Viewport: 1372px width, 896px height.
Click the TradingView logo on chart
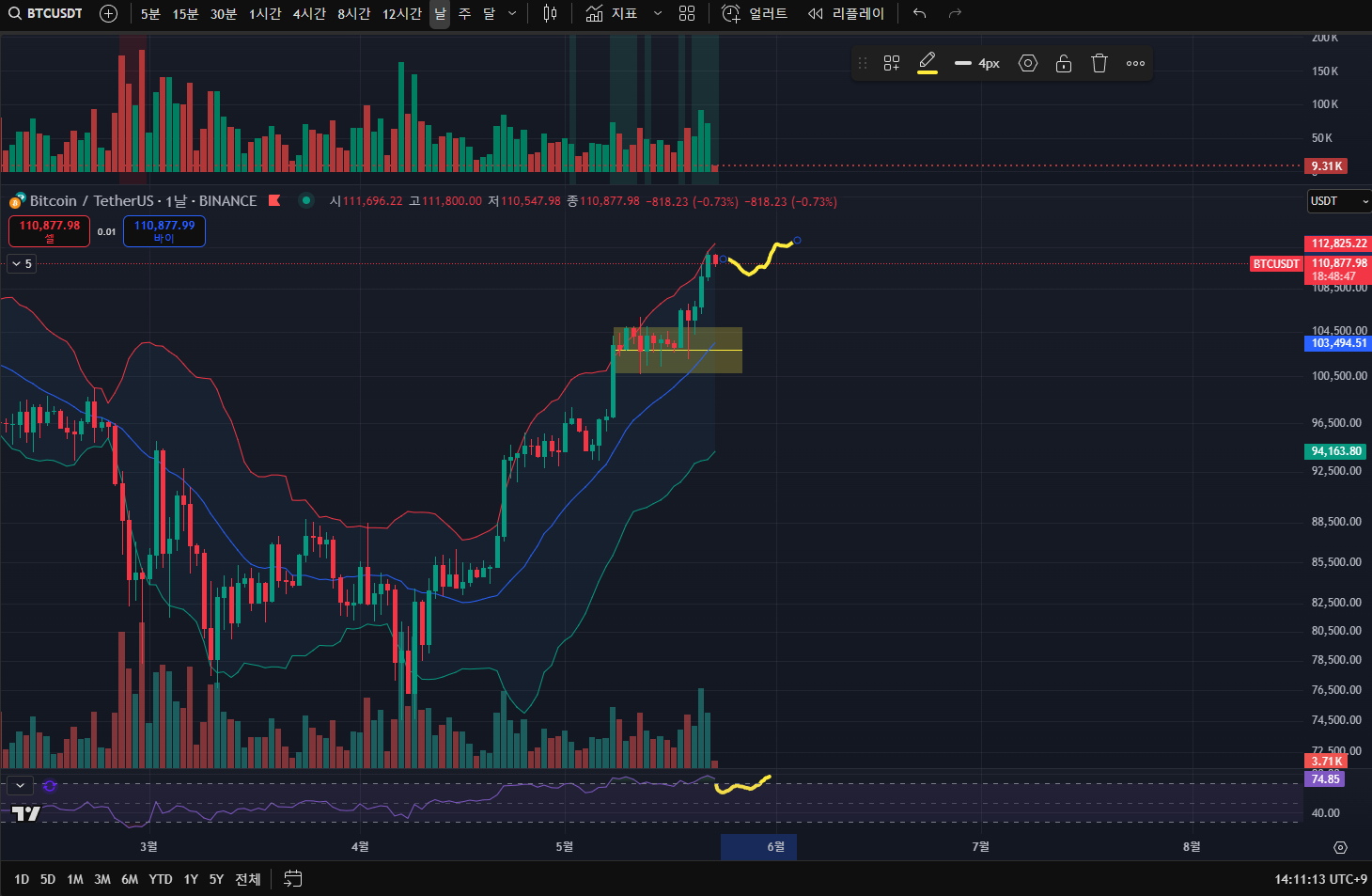point(26,813)
